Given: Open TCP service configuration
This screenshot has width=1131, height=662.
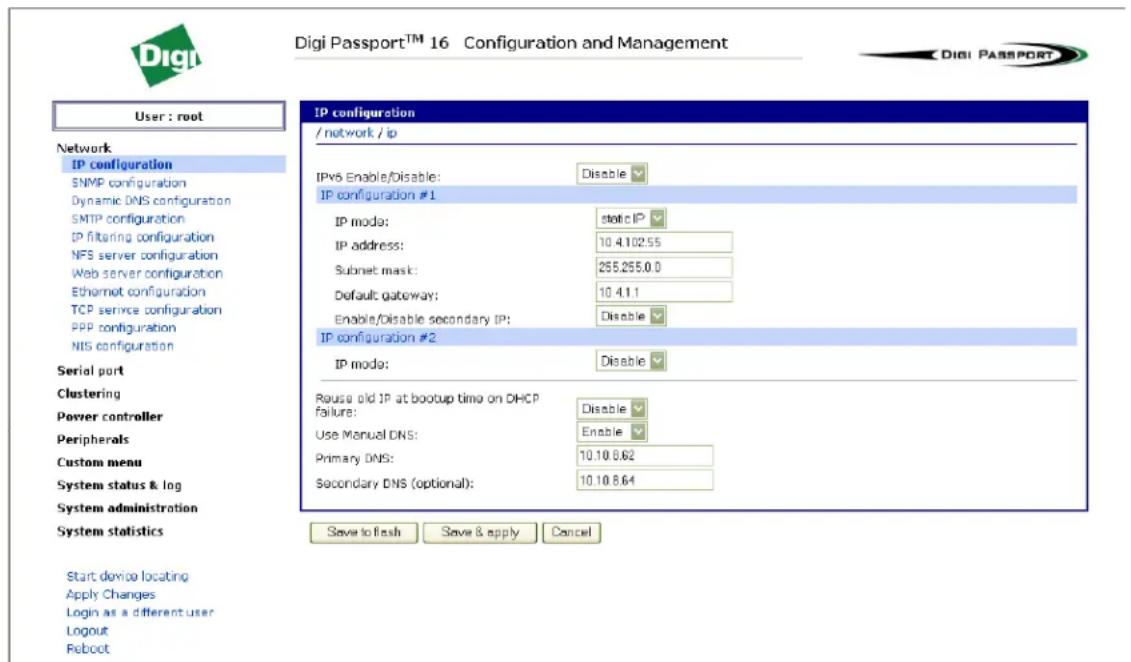Looking at the screenshot, I should [146, 310].
